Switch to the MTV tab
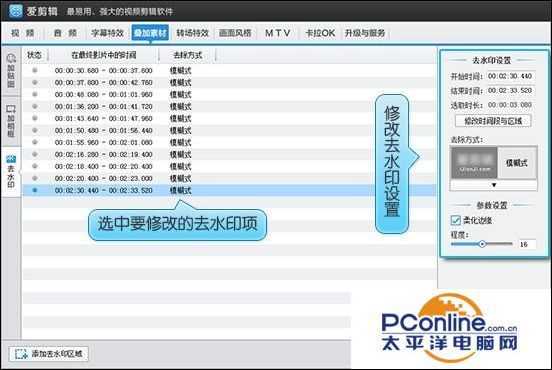 pos(278,33)
